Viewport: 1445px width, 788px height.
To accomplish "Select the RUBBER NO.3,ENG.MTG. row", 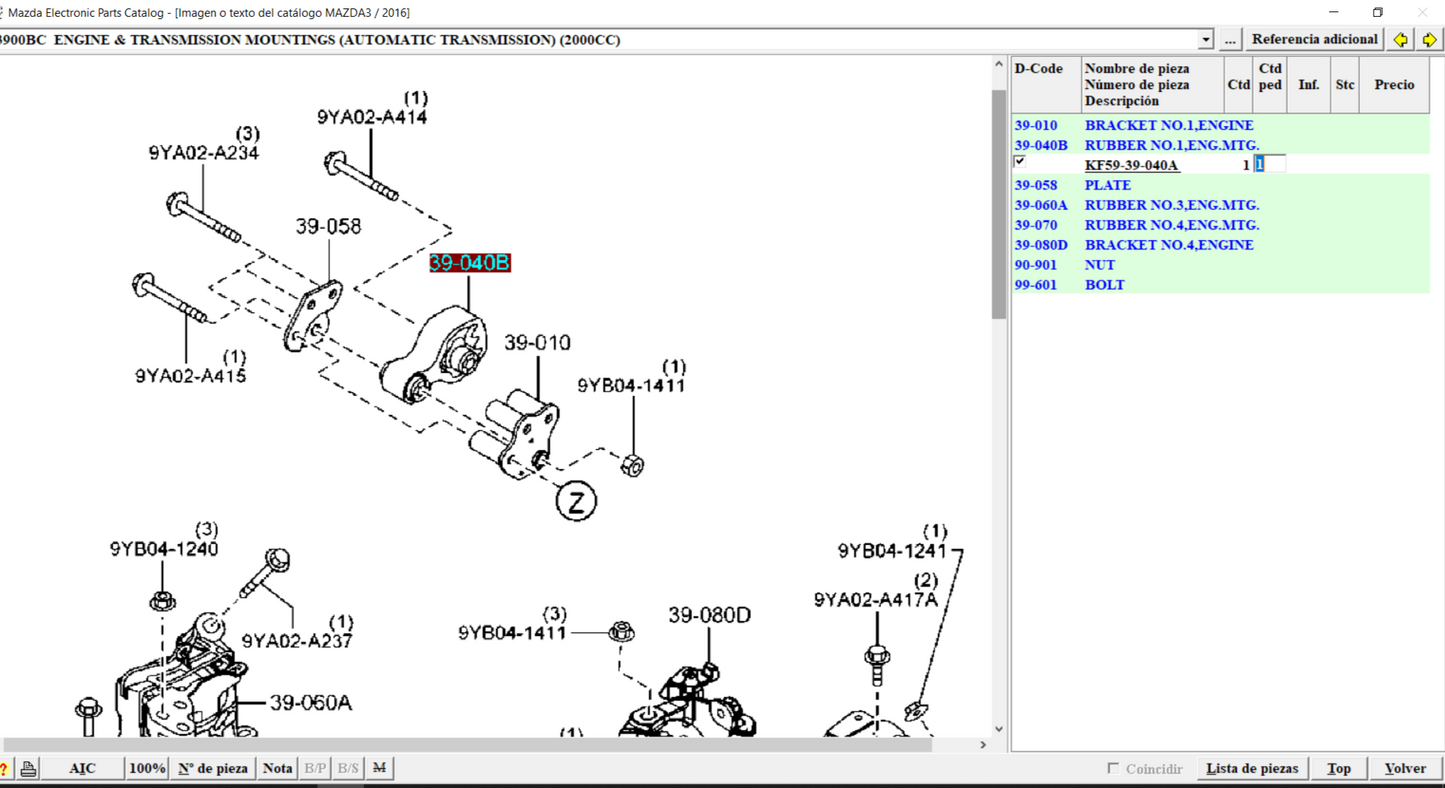I will [x=1221, y=205].
